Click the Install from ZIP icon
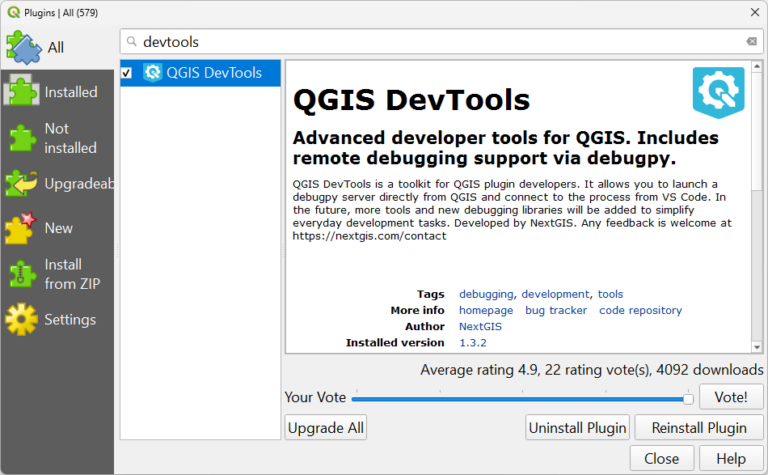The width and height of the screenshot is (768, 475). coord(21,274)
